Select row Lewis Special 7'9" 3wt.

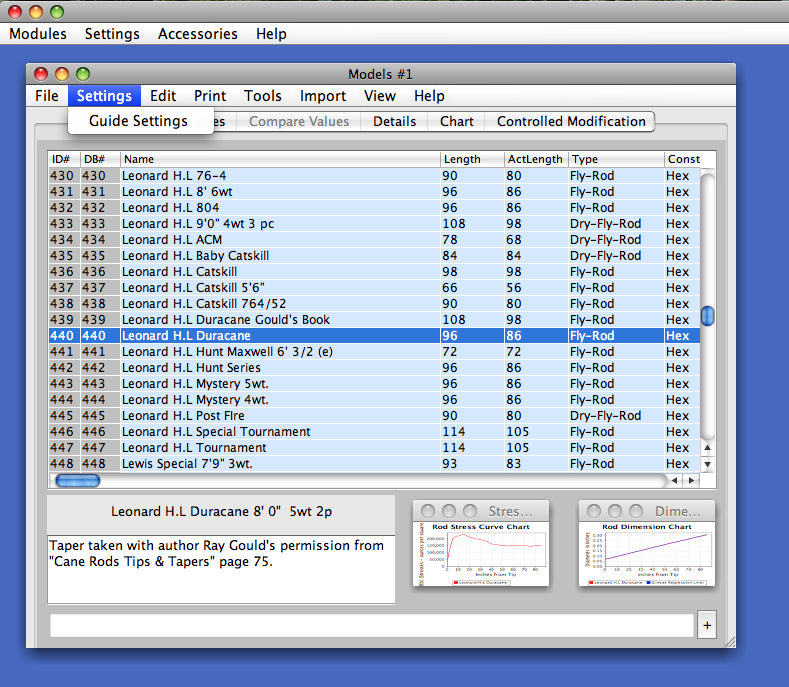click(x=374, y=464)
